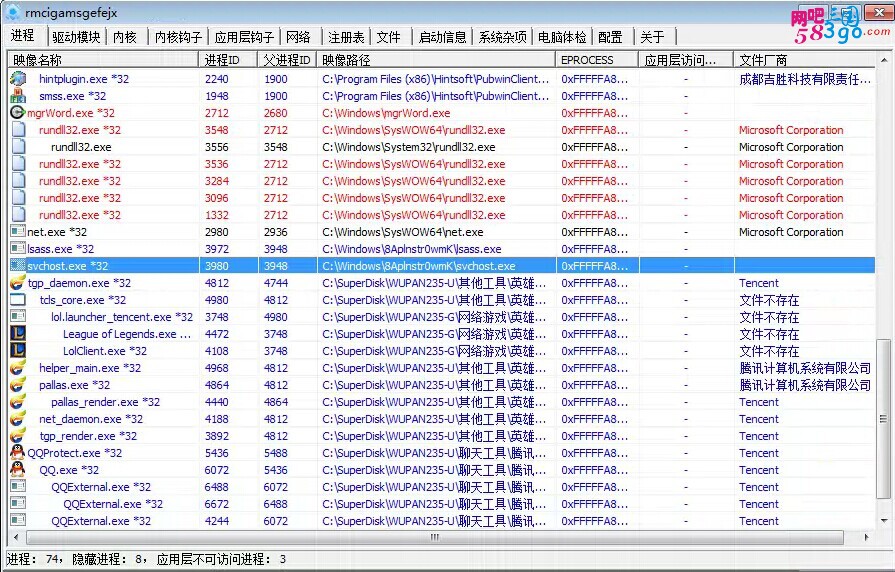This screenshot has width=895, height=572.
Task: Click the mgrWord.exe clock icon
Action: (18, 112)
